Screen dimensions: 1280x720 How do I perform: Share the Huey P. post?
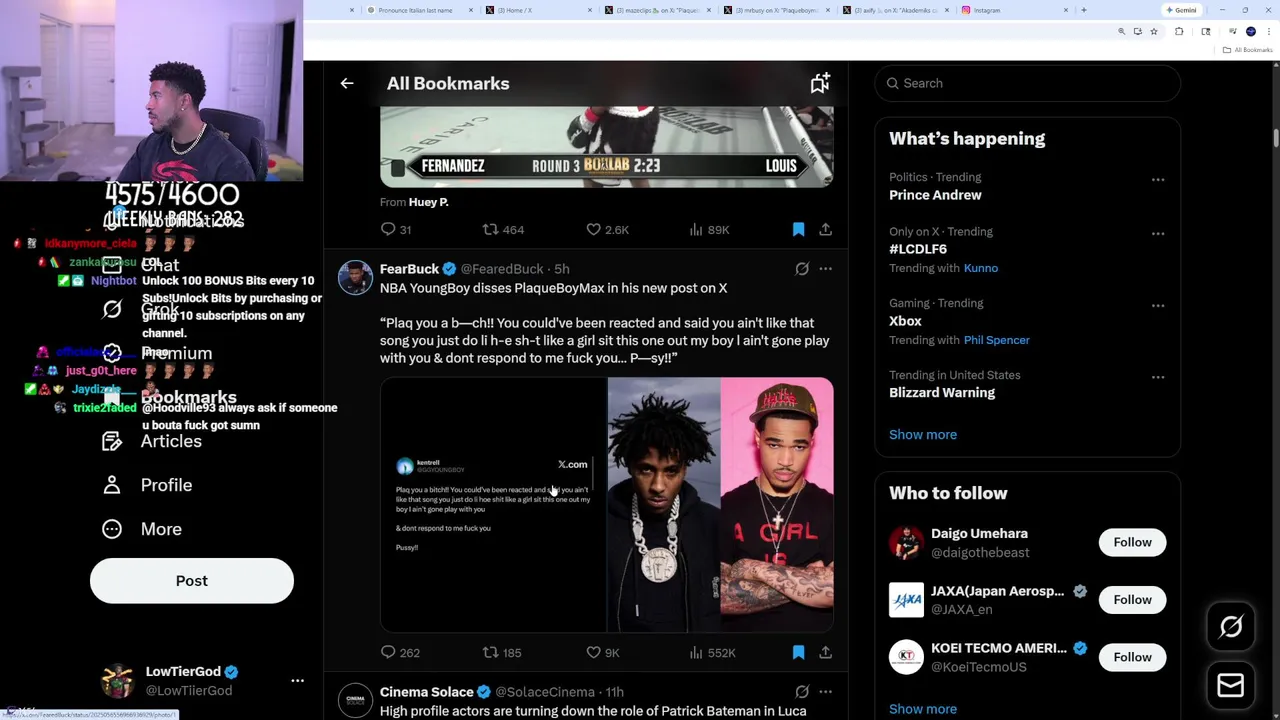tap(825, 230)
